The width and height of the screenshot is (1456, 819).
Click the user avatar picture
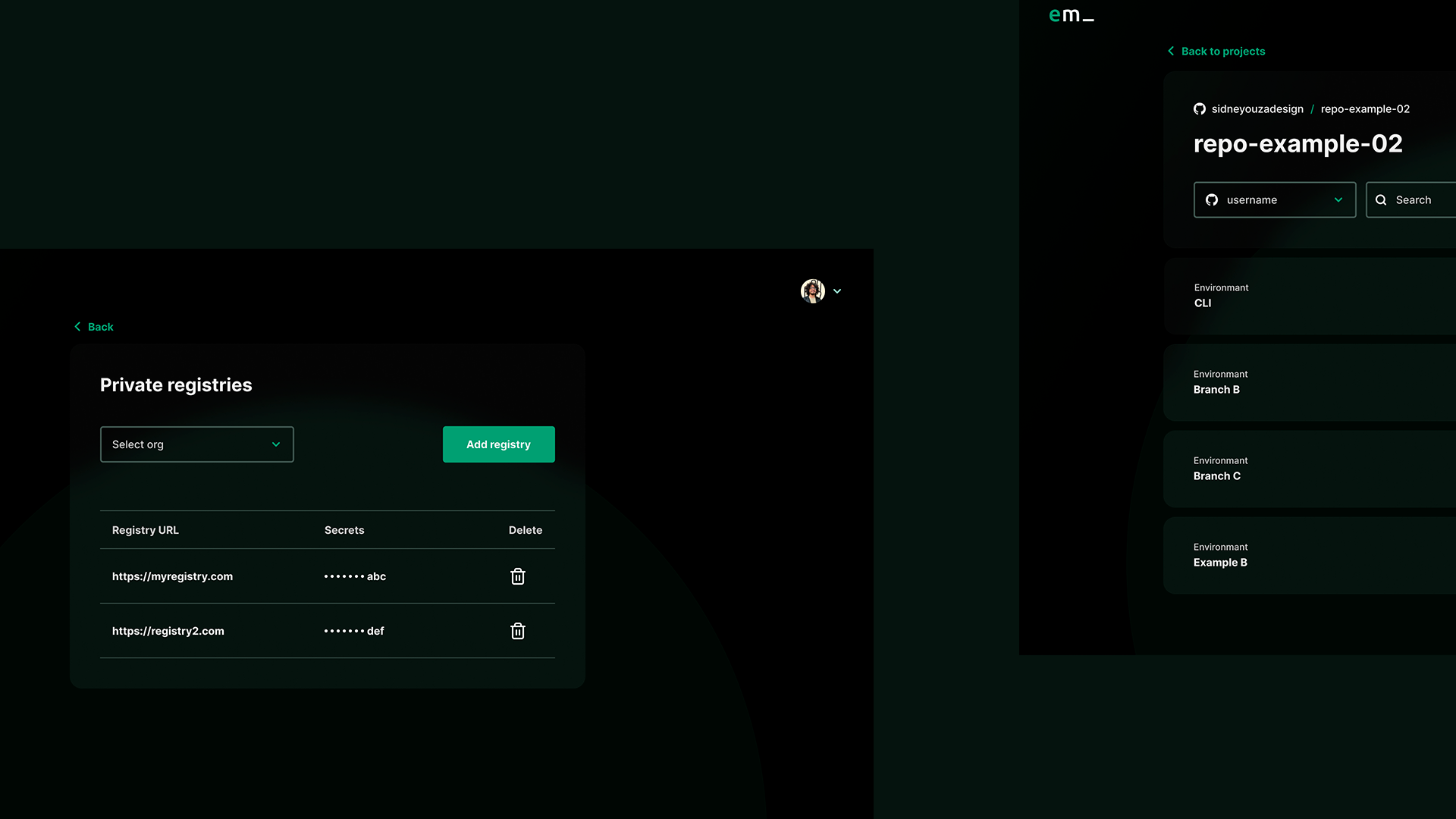pyautogui.click(x=813, y=291)
